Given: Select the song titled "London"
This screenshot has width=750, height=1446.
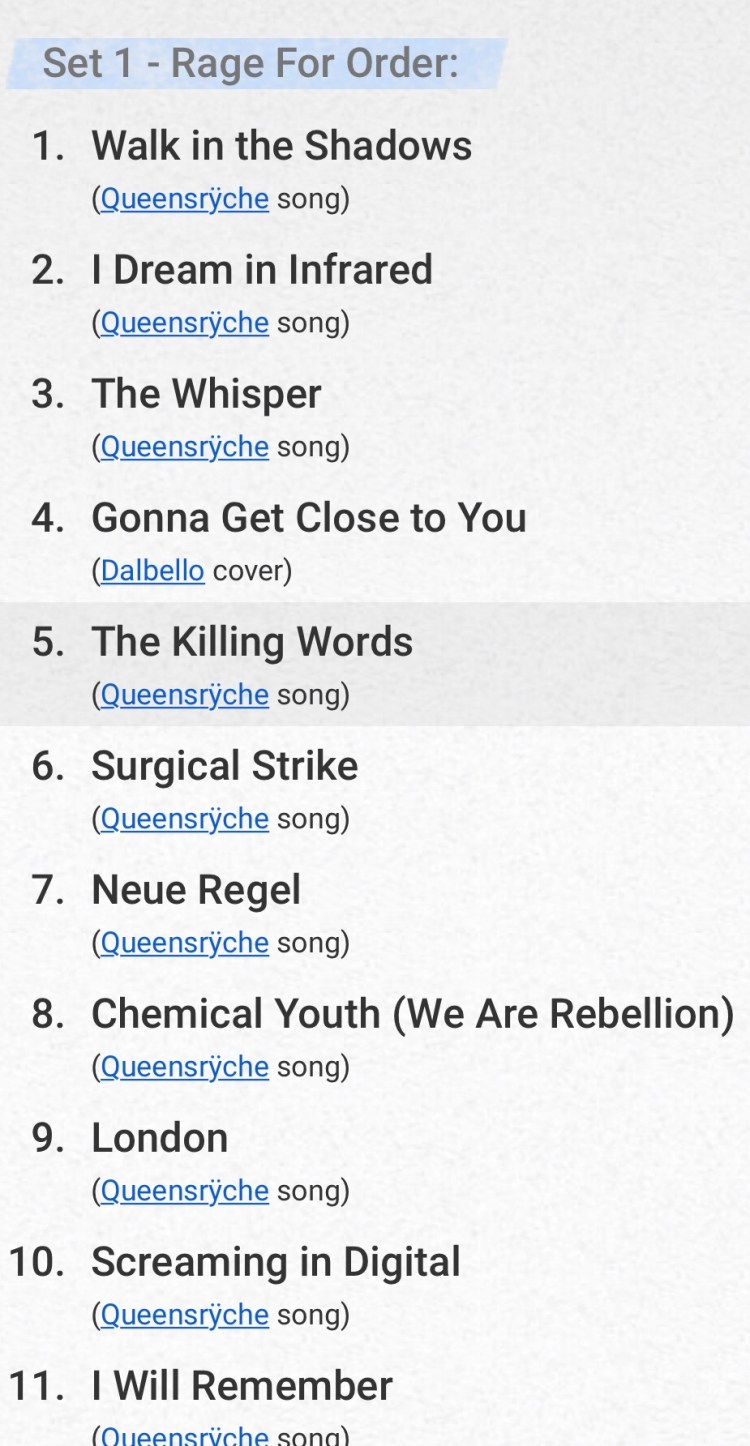Looking at the screenshot, I should point(160,1138).
